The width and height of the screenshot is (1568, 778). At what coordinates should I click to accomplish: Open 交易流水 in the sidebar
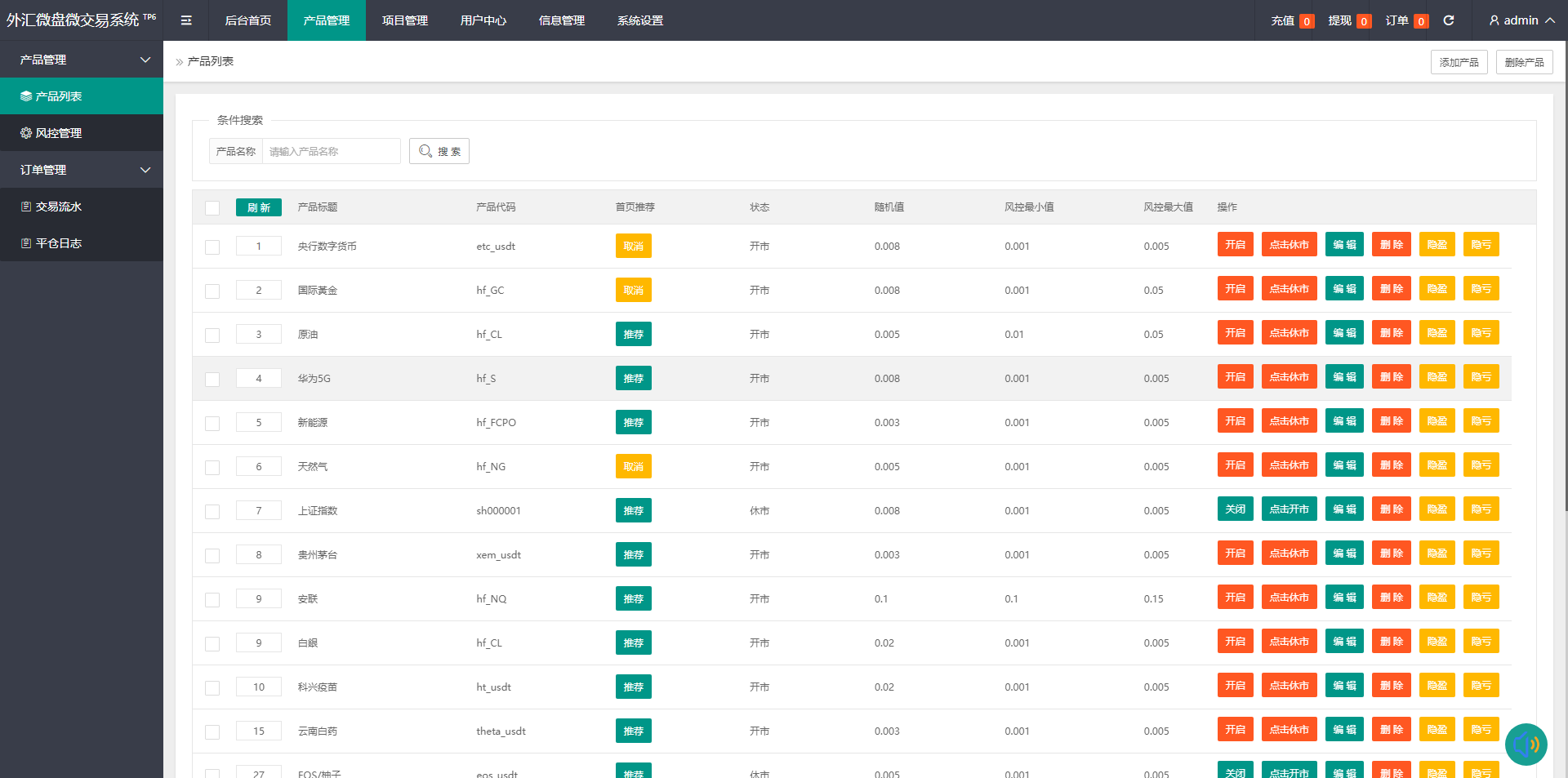(59, 207)
